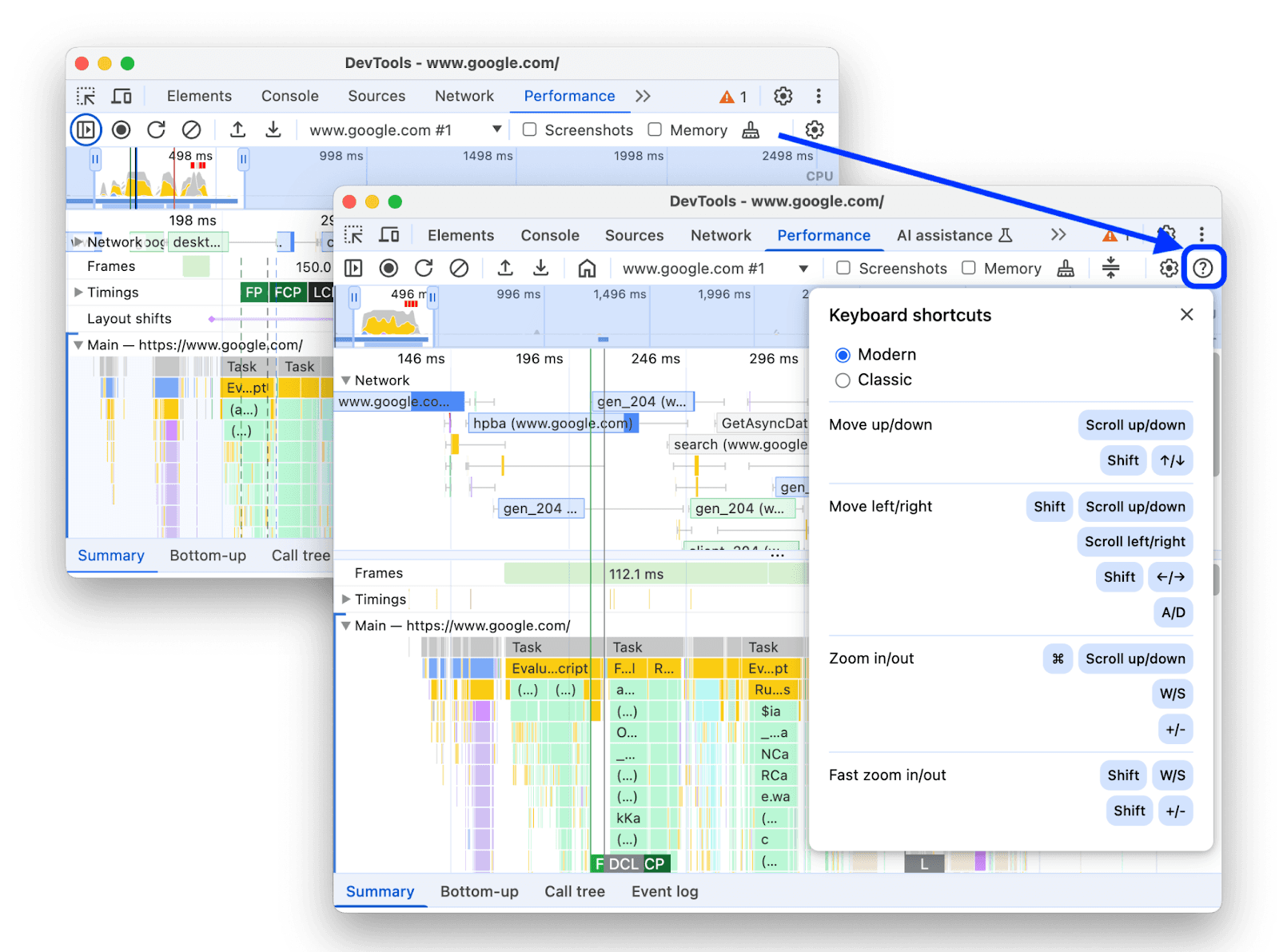Select inspect element tool in back window
The image size is (1279, 952).
(x=86, y=96)
